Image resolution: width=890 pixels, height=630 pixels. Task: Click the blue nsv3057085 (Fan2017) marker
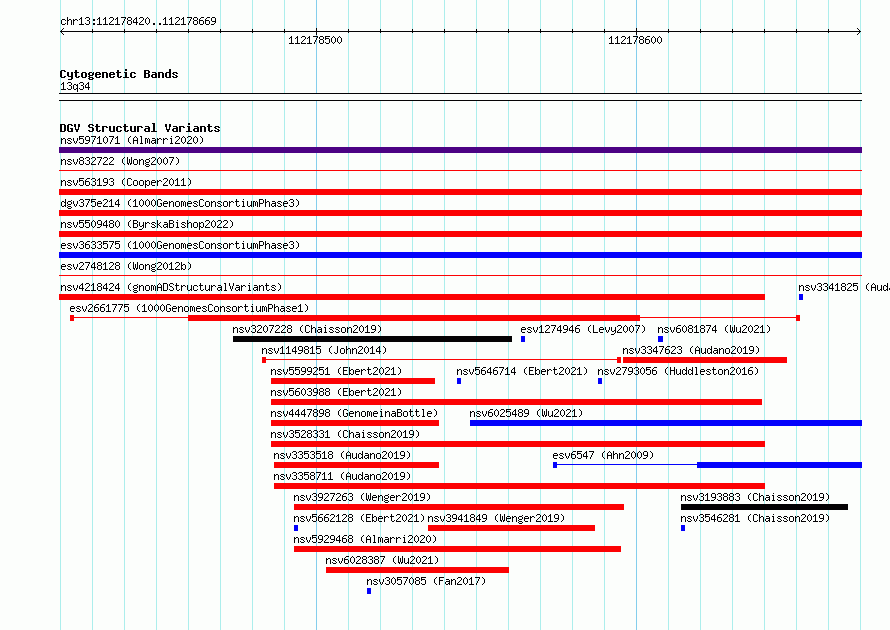[369, 591]
